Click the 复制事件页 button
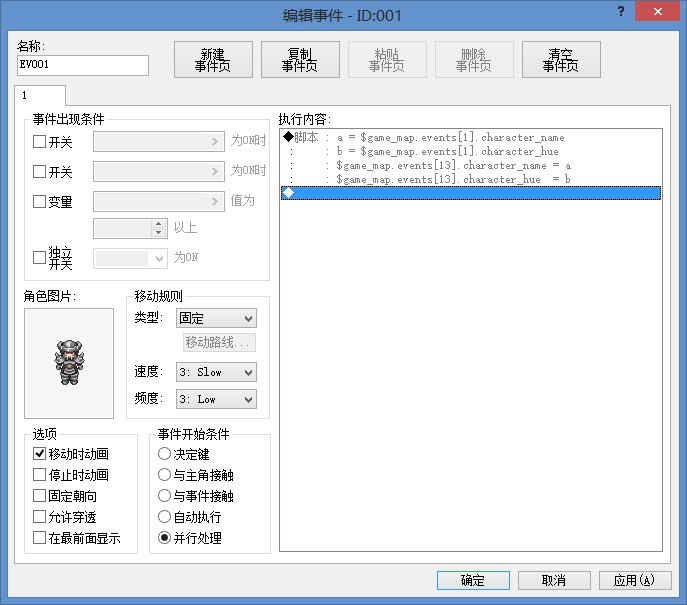This screenshot has width=687, height=605. point(300,60)
